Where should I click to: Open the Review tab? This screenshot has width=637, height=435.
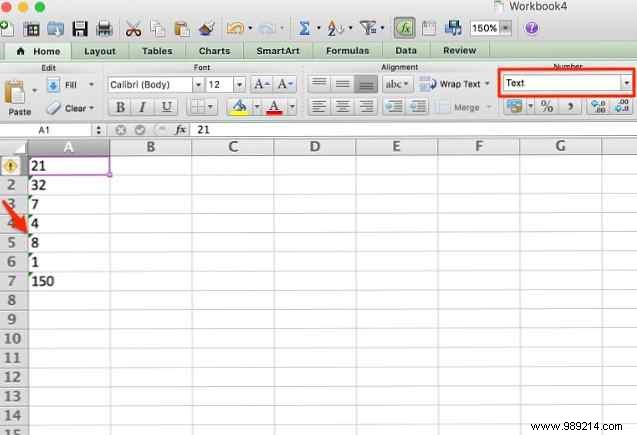459,51
